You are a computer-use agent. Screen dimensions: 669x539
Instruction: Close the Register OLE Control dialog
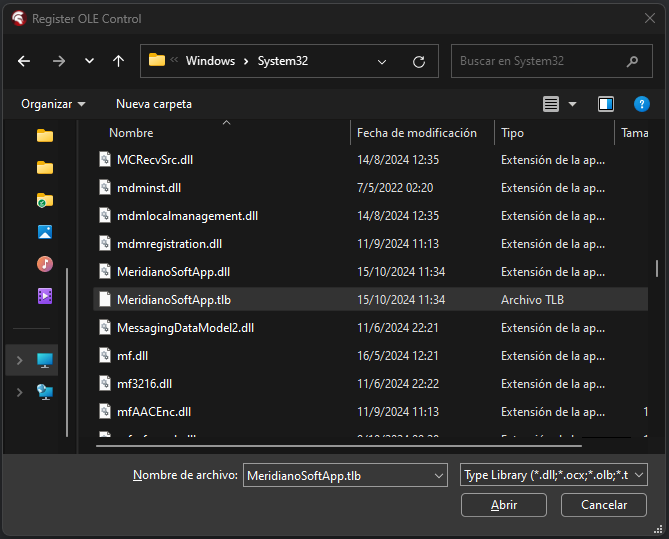tap(649, 18)
